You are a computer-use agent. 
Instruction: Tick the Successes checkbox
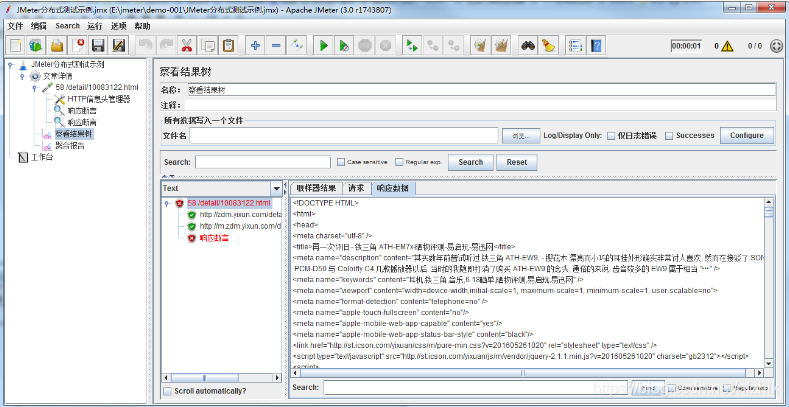pyautogui.click(x=669, y=135)
